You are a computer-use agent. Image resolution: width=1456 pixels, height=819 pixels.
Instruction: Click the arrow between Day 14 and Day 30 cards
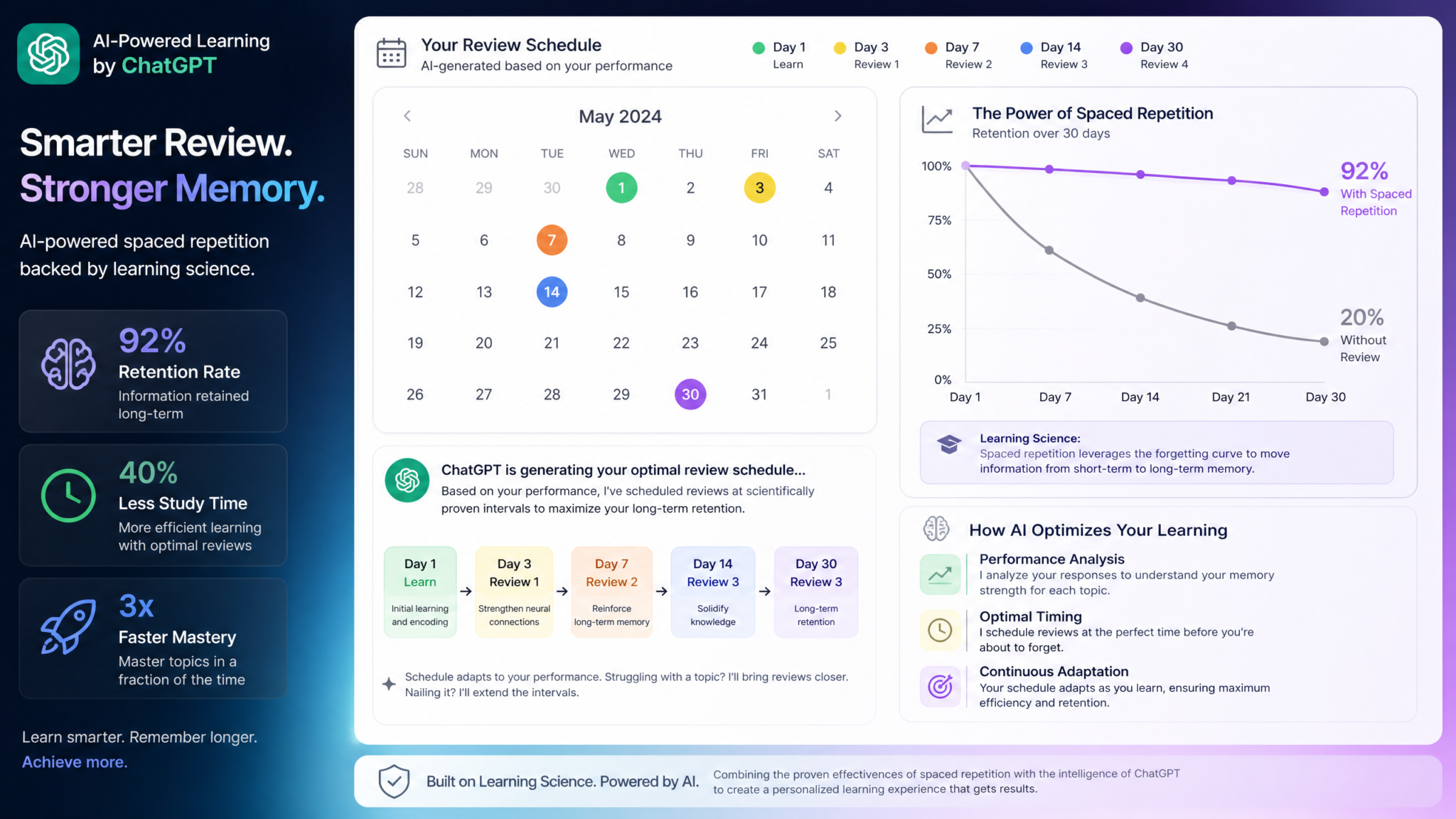click(x=765, y=591)
